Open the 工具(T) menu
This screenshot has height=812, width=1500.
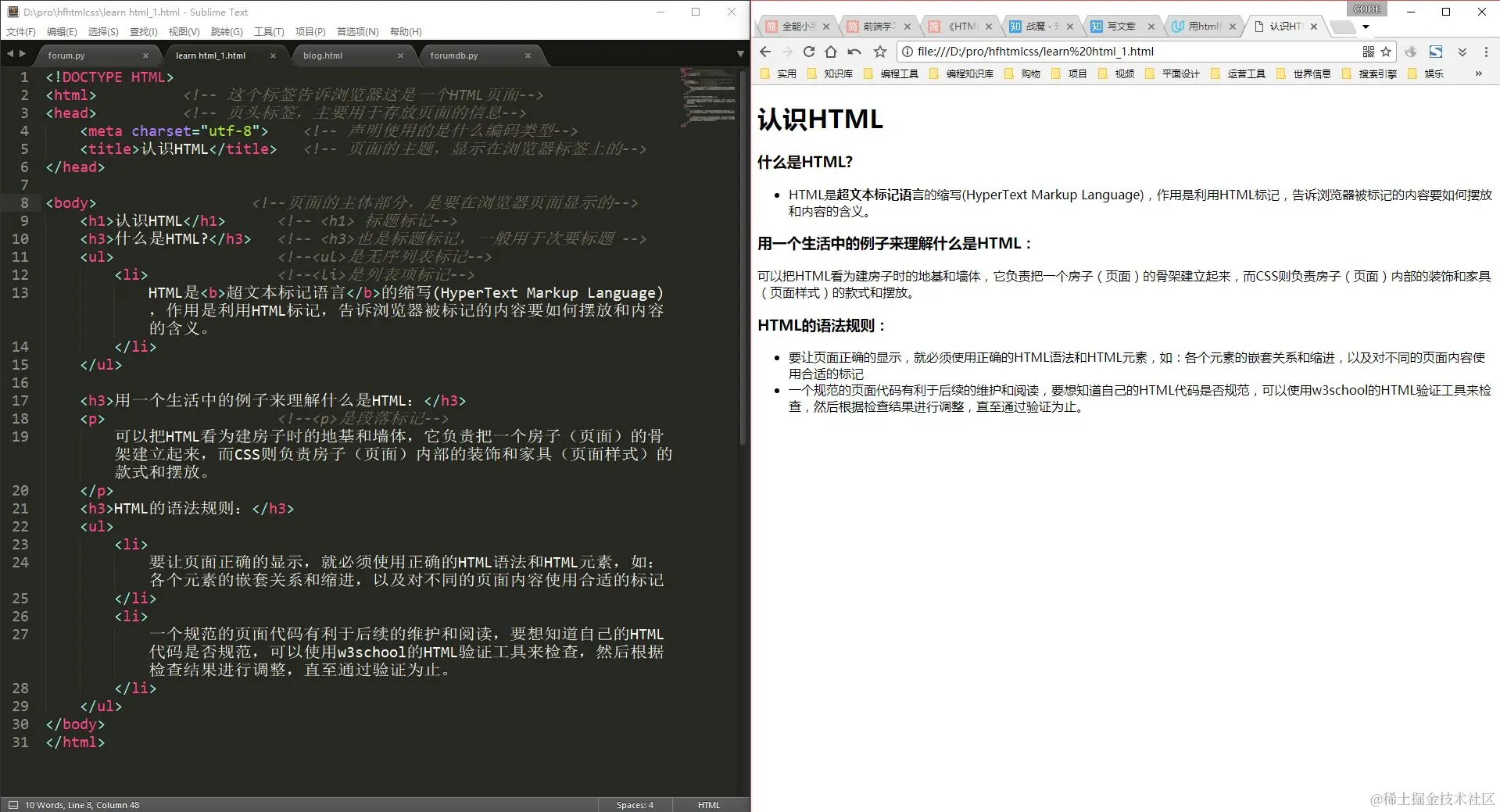pyautogui.click(x=269, y=32)
